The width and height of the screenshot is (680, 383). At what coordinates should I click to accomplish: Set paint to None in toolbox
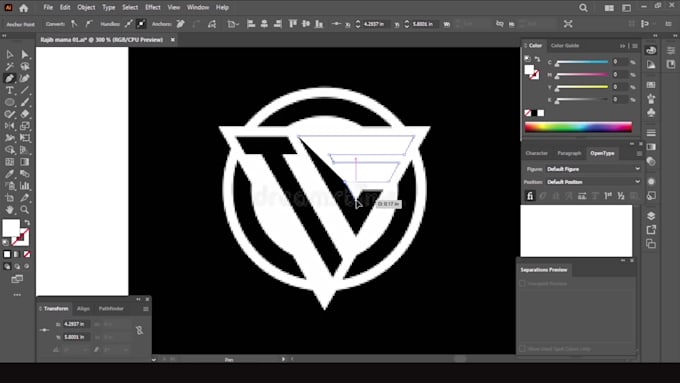[27, 254]
